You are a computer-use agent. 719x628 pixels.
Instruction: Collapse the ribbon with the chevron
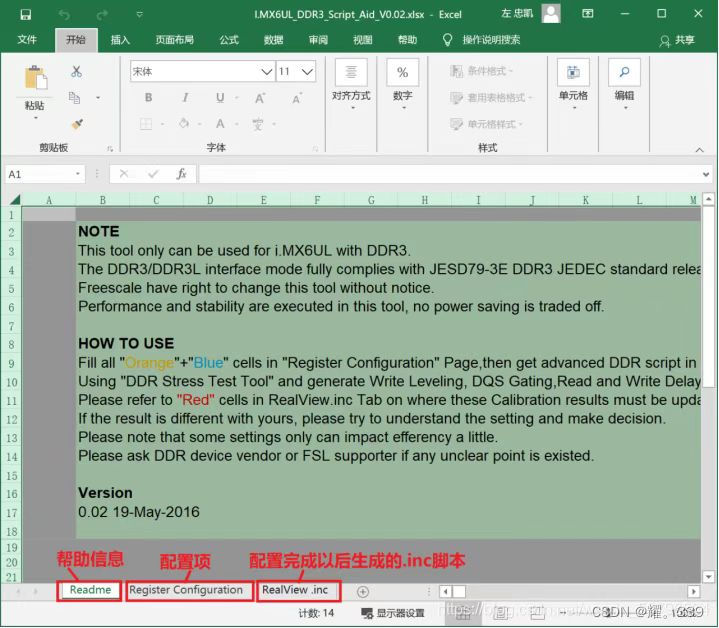point(699,149)
